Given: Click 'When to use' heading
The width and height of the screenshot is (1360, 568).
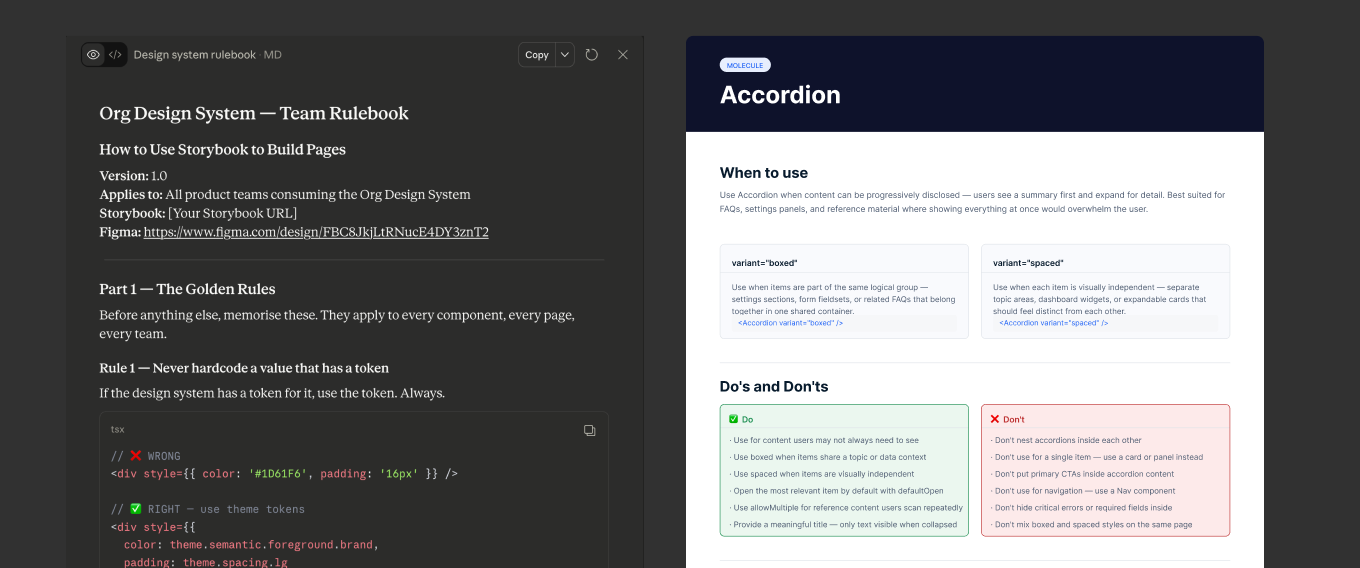Looking at the screenshot, I should click(764, 173).
